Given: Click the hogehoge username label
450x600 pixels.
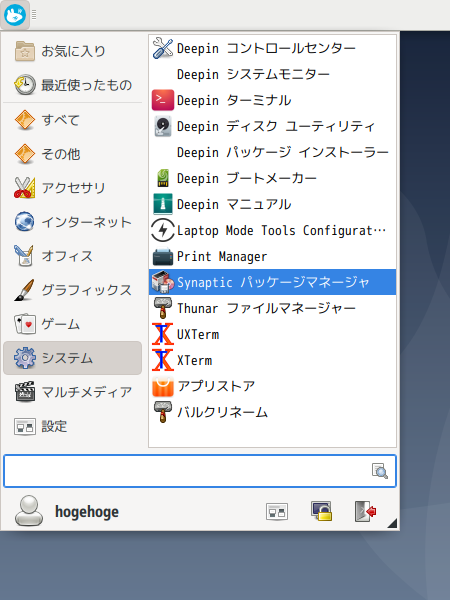Looking at the screenshot, I should coord(87,512).
